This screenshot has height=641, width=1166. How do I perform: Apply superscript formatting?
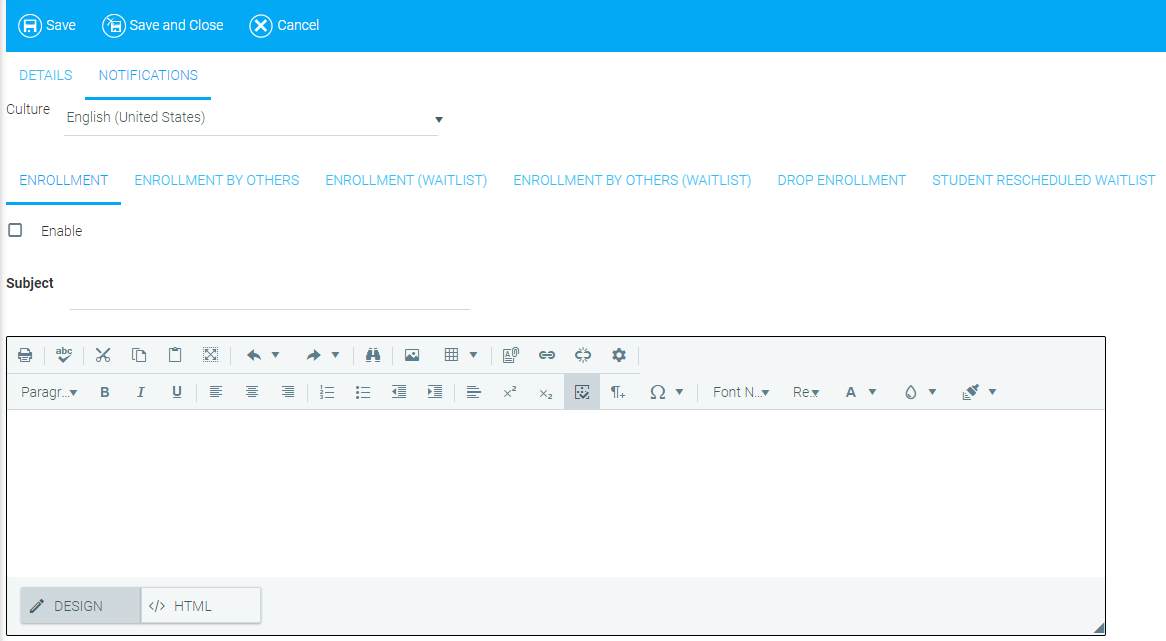coord(510,393)
